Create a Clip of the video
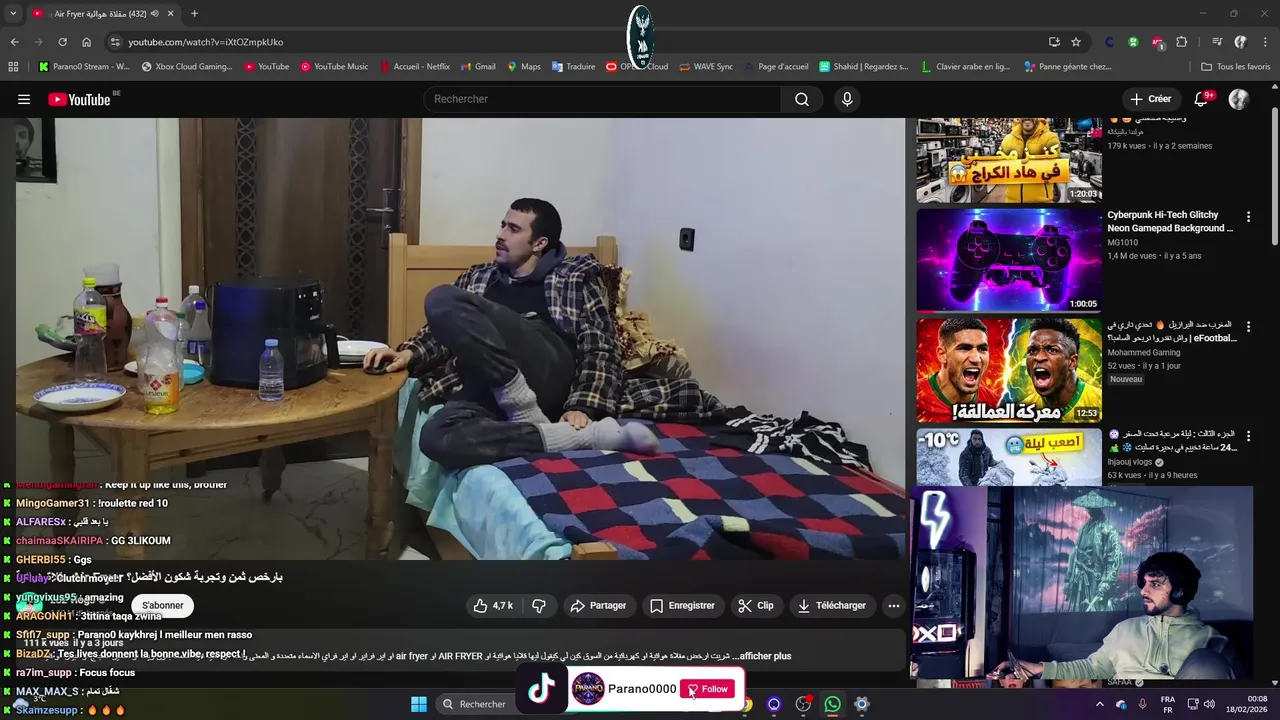1280x720 pixels. tap(755, 605)
